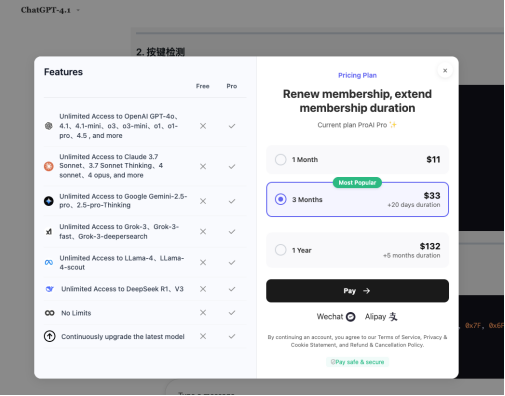Click the Pro checkmark in the OpenAI row
Viewport: 505px width, 396px height.
[x=232, y=126]
